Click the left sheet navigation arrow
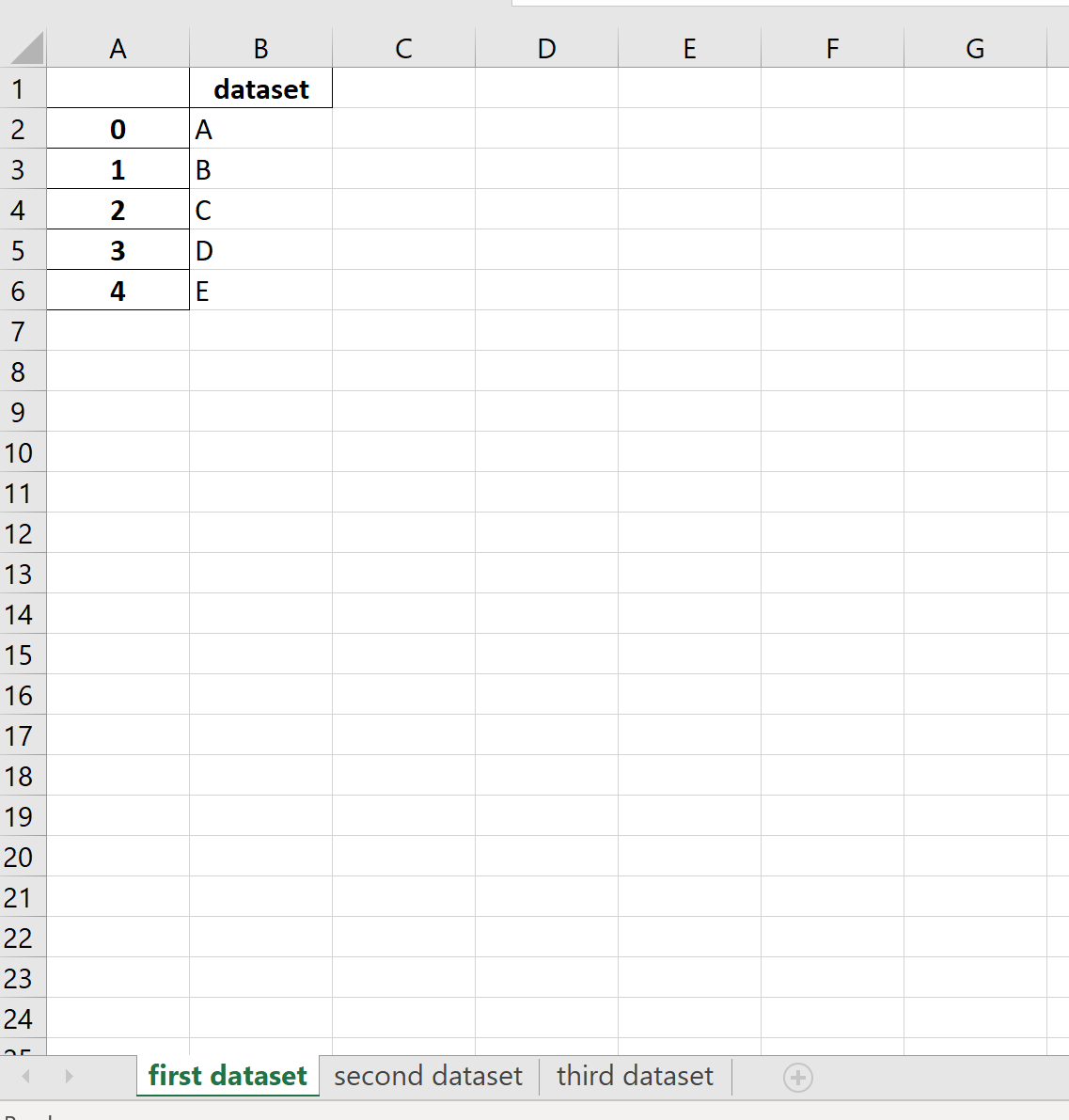The image size is (1069, 1120). [25, 1078]
